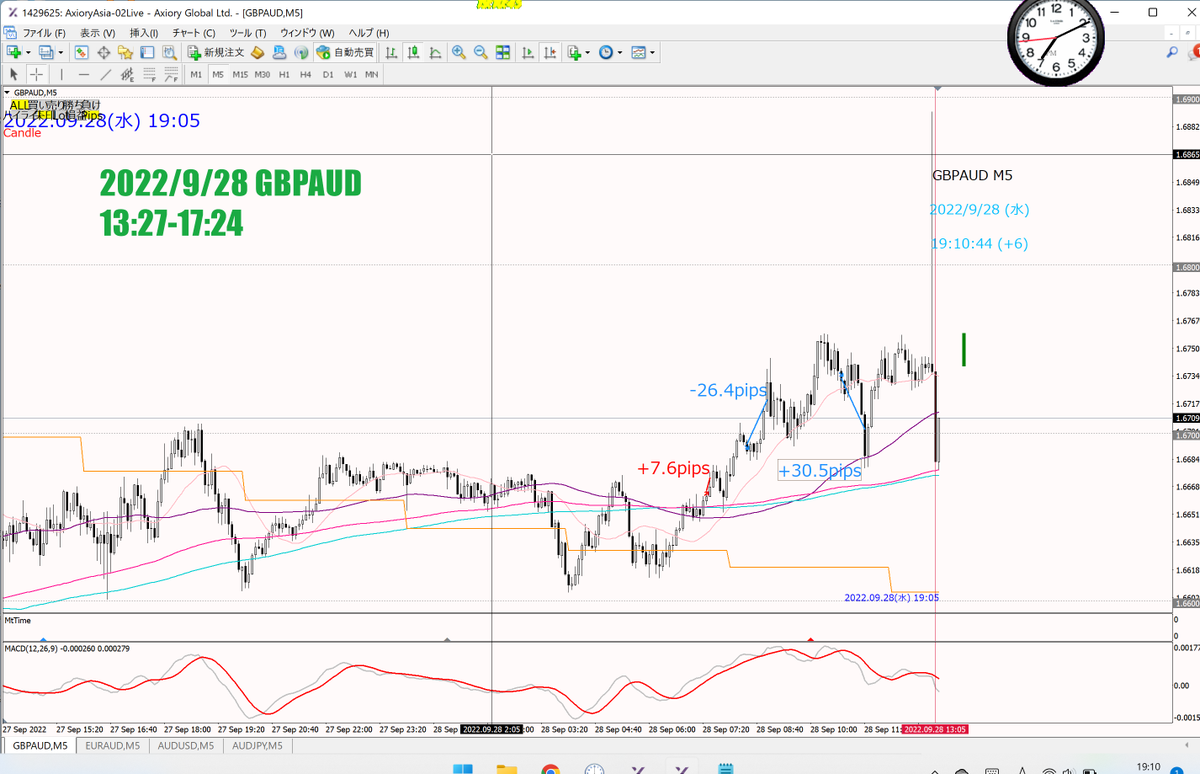The height and width of the screenshot is (774, 1200).
Task: Zoom in on the chart
Action: 459,52
